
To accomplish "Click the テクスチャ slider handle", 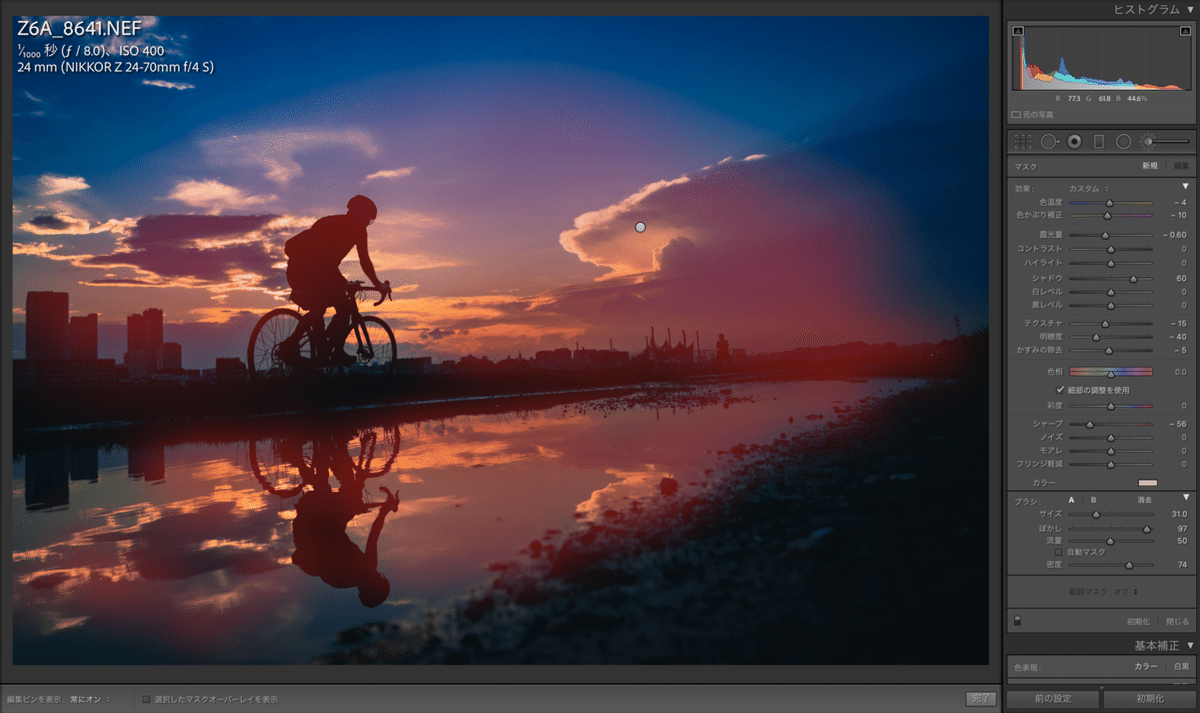I will 1105,323.
